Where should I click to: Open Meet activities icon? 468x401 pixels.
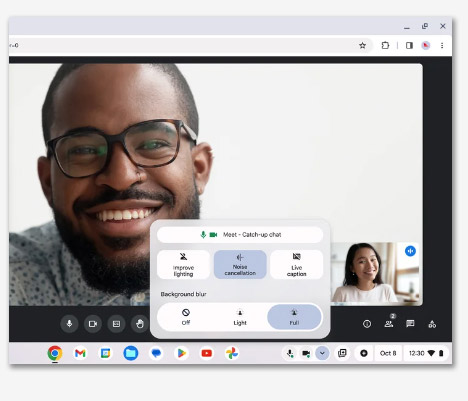[x=432, y=324]
